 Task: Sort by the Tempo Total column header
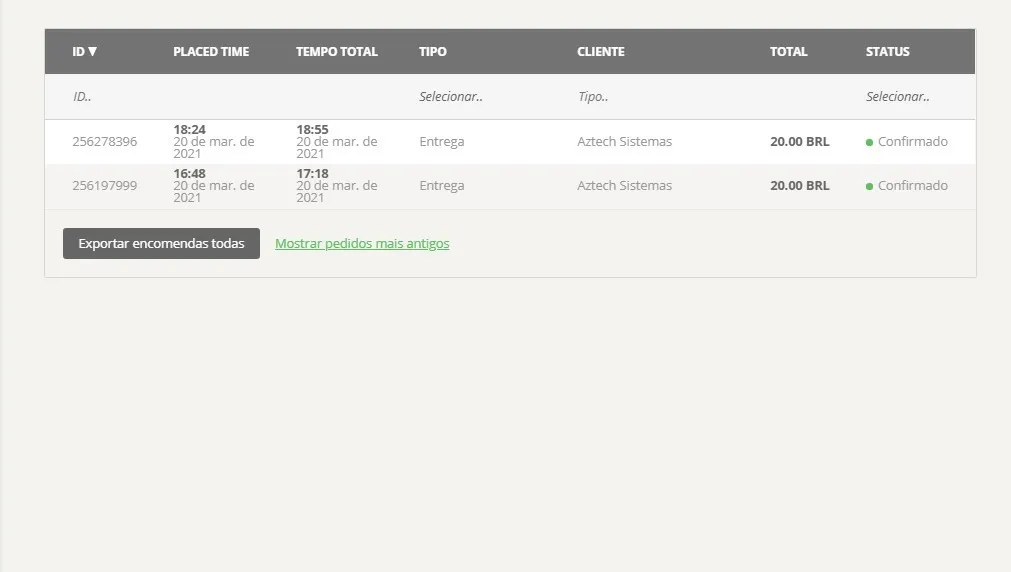click(x=336, y=52)
